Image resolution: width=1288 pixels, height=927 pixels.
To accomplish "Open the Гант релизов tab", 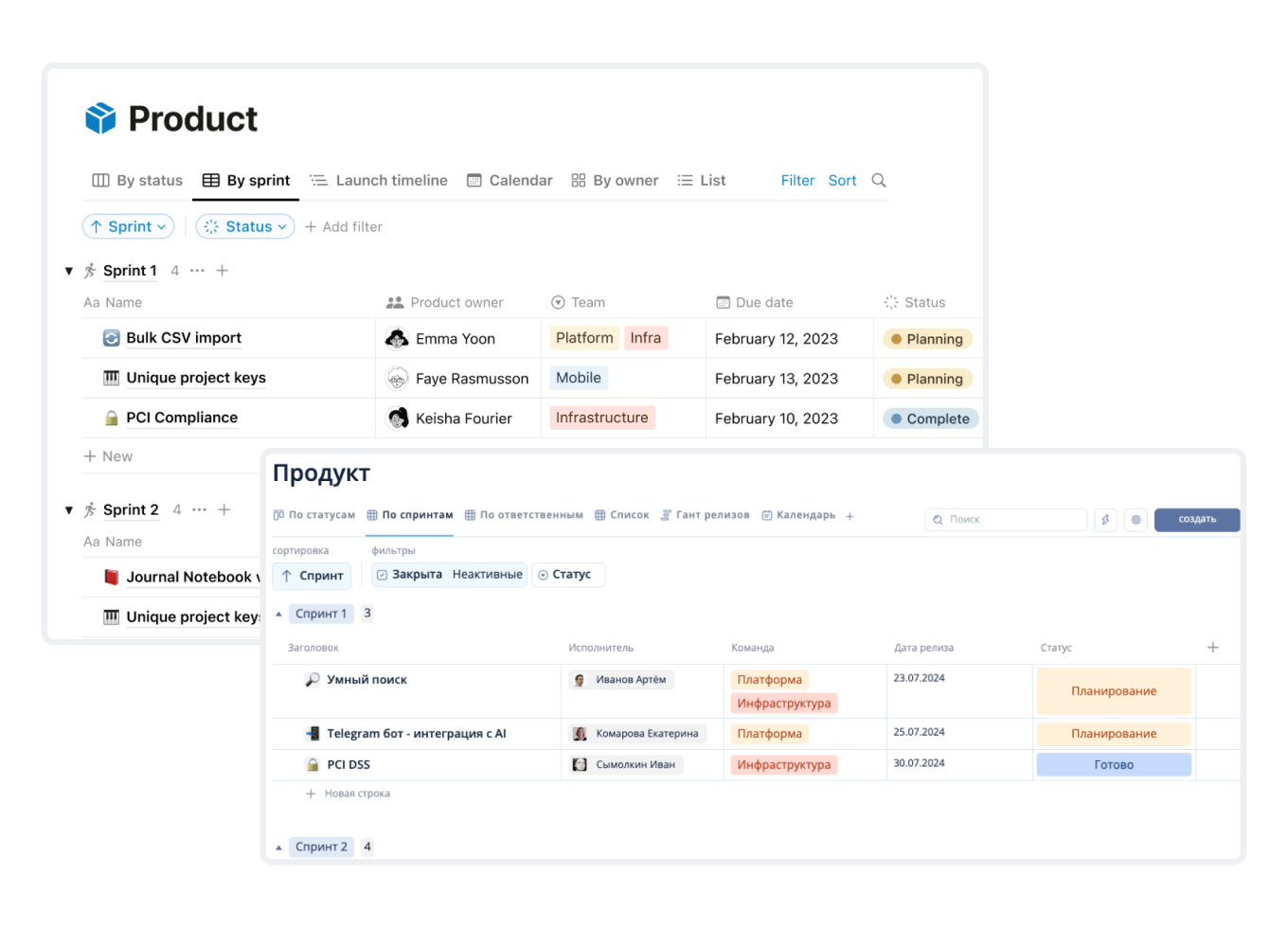I will pos(706,515).
